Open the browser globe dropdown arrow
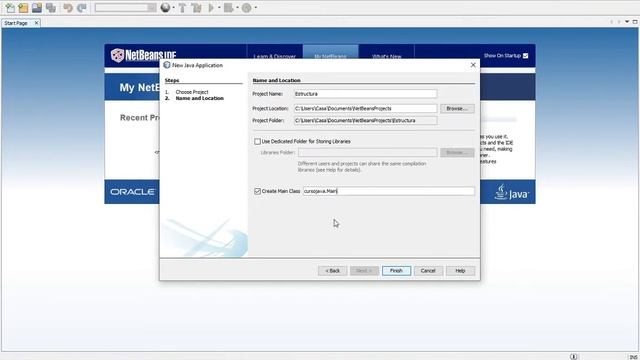Screen dimensions: 640x360 (x=173, y=8)
